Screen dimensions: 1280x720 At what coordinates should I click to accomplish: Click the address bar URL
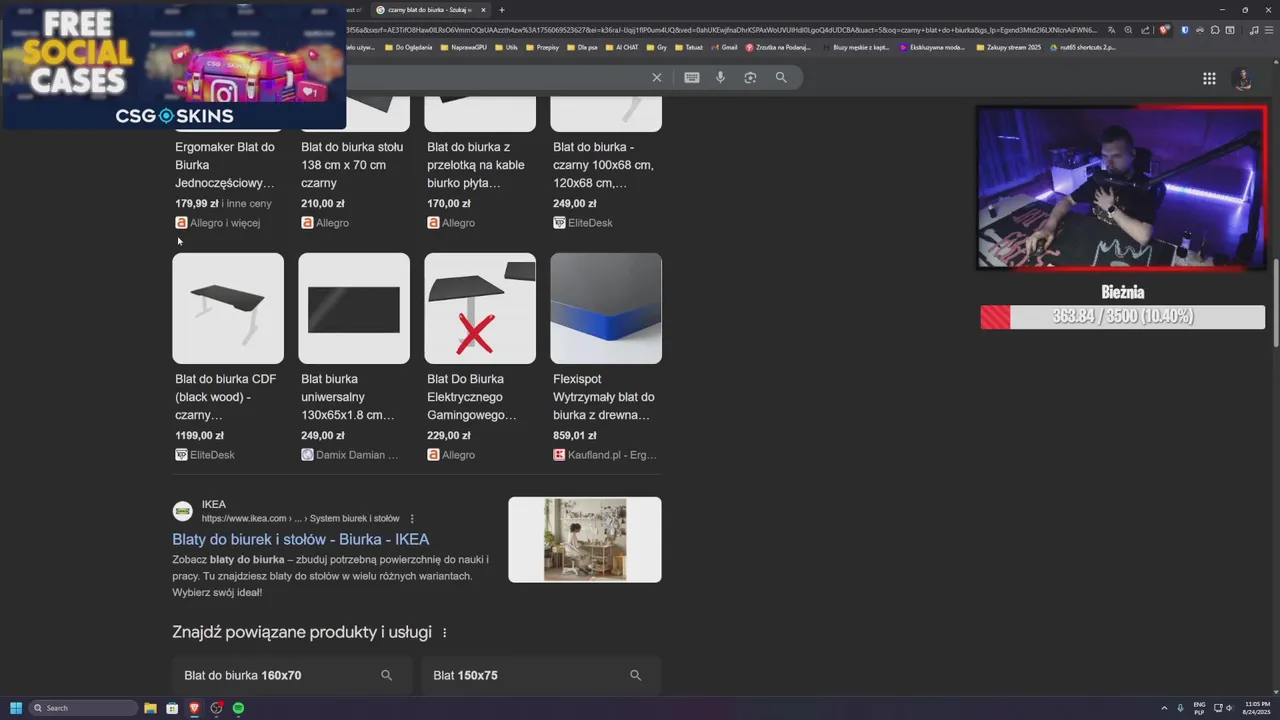tap(720, 30)
